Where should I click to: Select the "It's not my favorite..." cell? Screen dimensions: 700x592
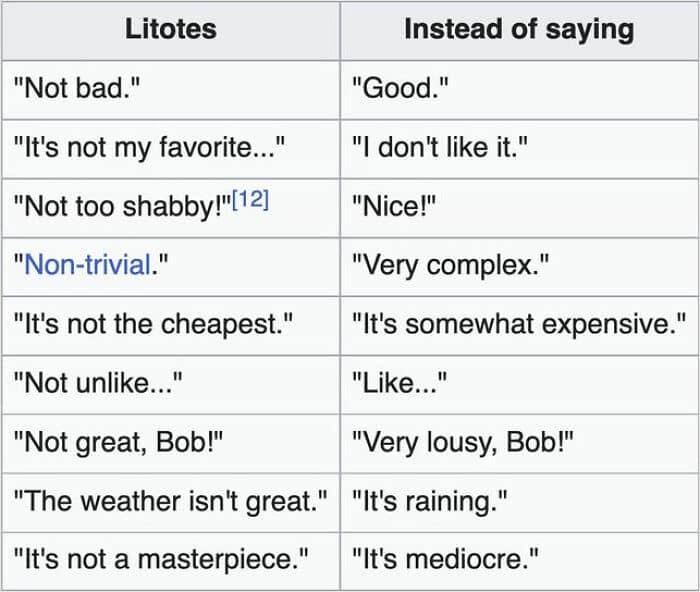pyautogui.click(x=150, y=148)
